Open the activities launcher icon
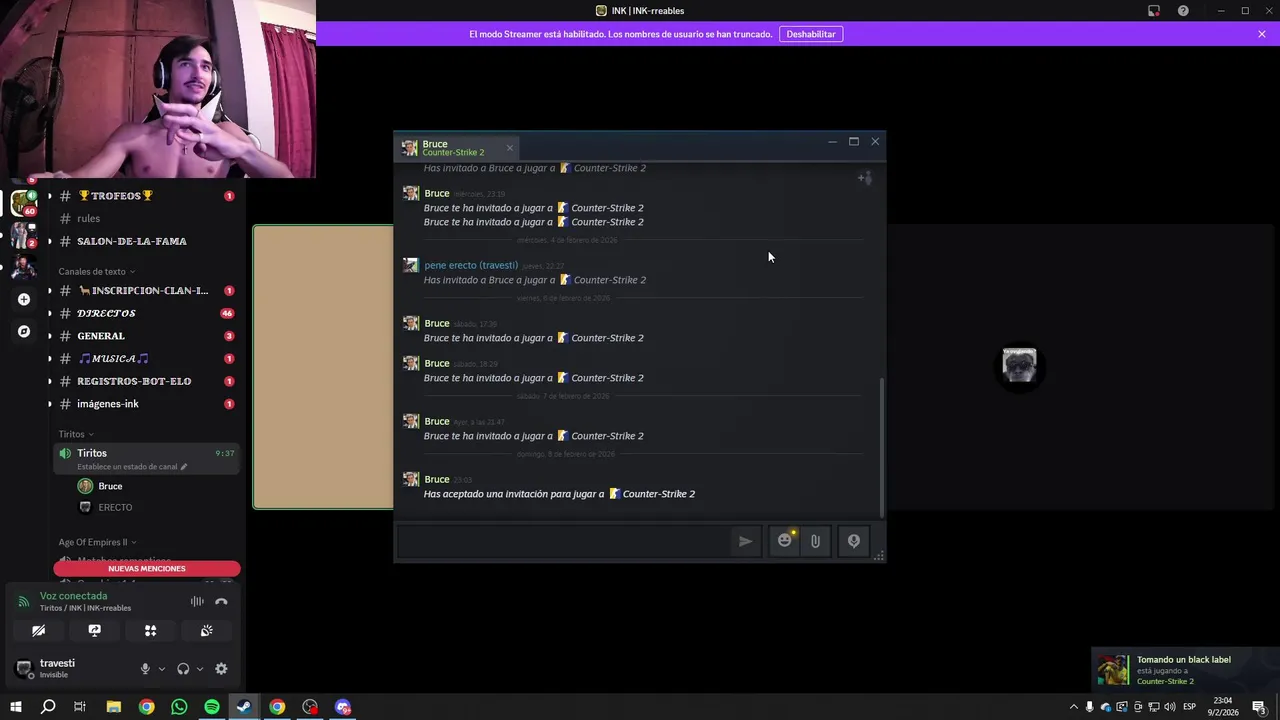Image resolution: width=1280 pixels, height=720 pixels. 150,631
